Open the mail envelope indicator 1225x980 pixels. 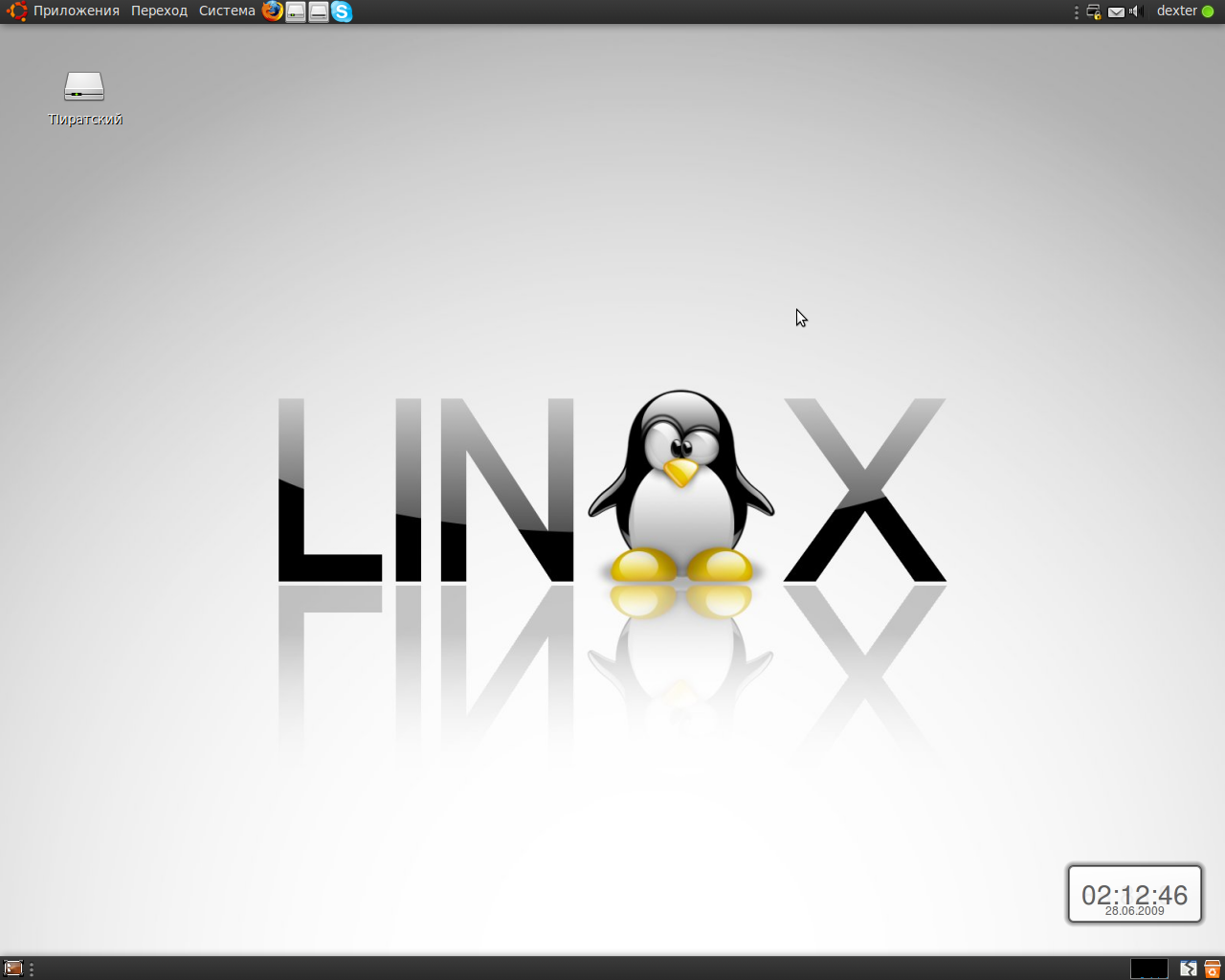tap(1116, 11)
